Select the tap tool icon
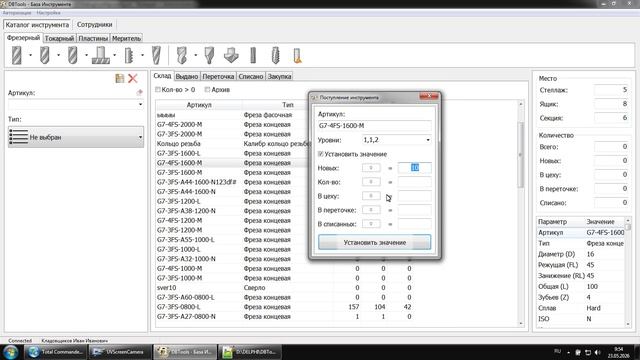 click(x=276, y=55)
